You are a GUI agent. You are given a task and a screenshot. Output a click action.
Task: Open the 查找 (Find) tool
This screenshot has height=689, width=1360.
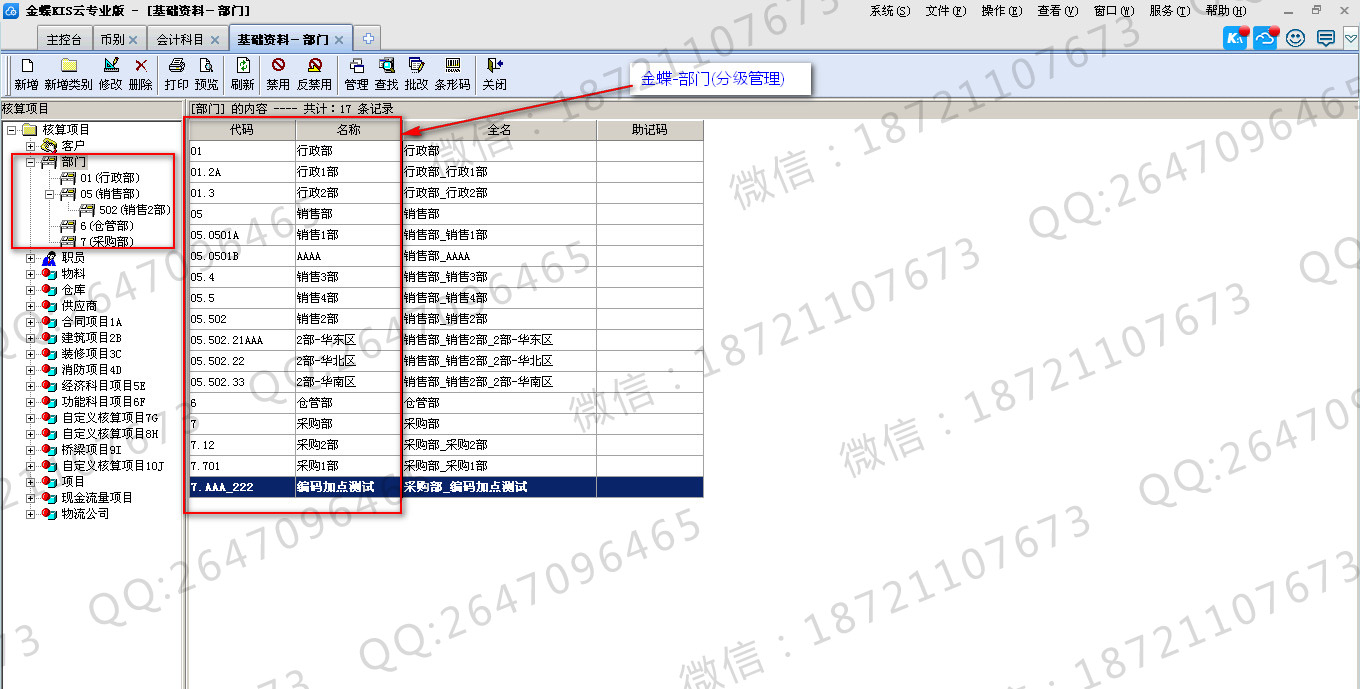tap(386, 66)
